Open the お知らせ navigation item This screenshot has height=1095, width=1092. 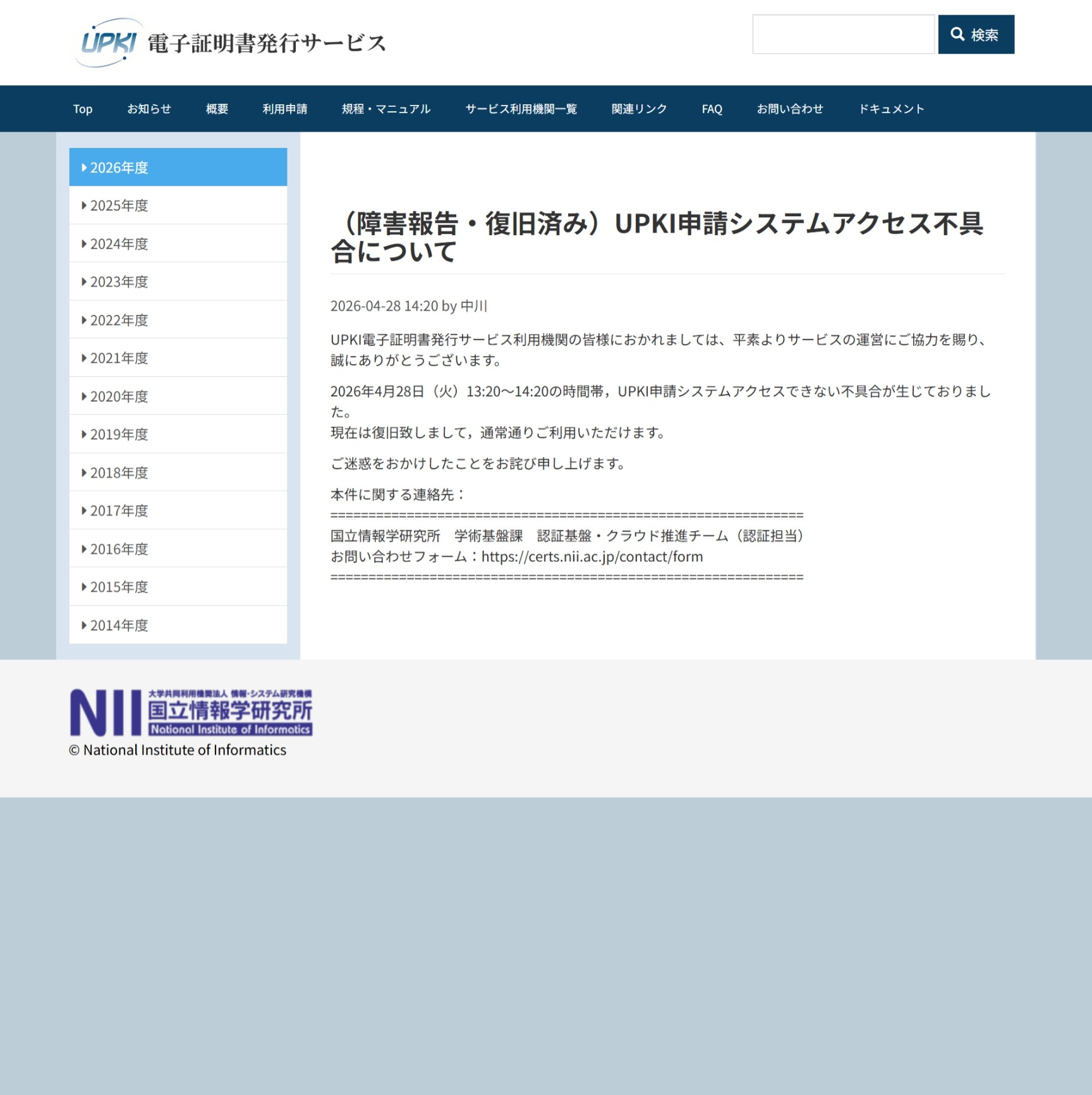pyautogui.click(x=149, y=109)
